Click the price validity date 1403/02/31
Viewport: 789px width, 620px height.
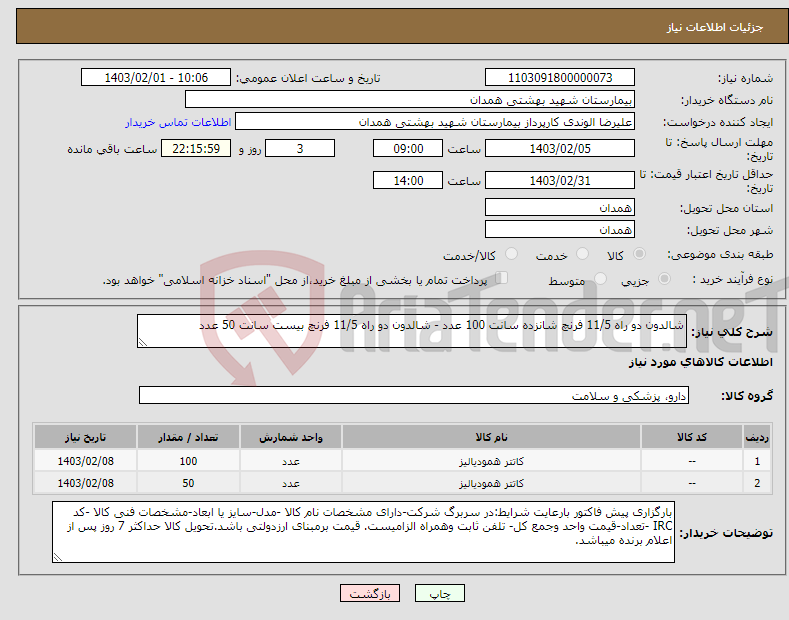click(560, 180)
